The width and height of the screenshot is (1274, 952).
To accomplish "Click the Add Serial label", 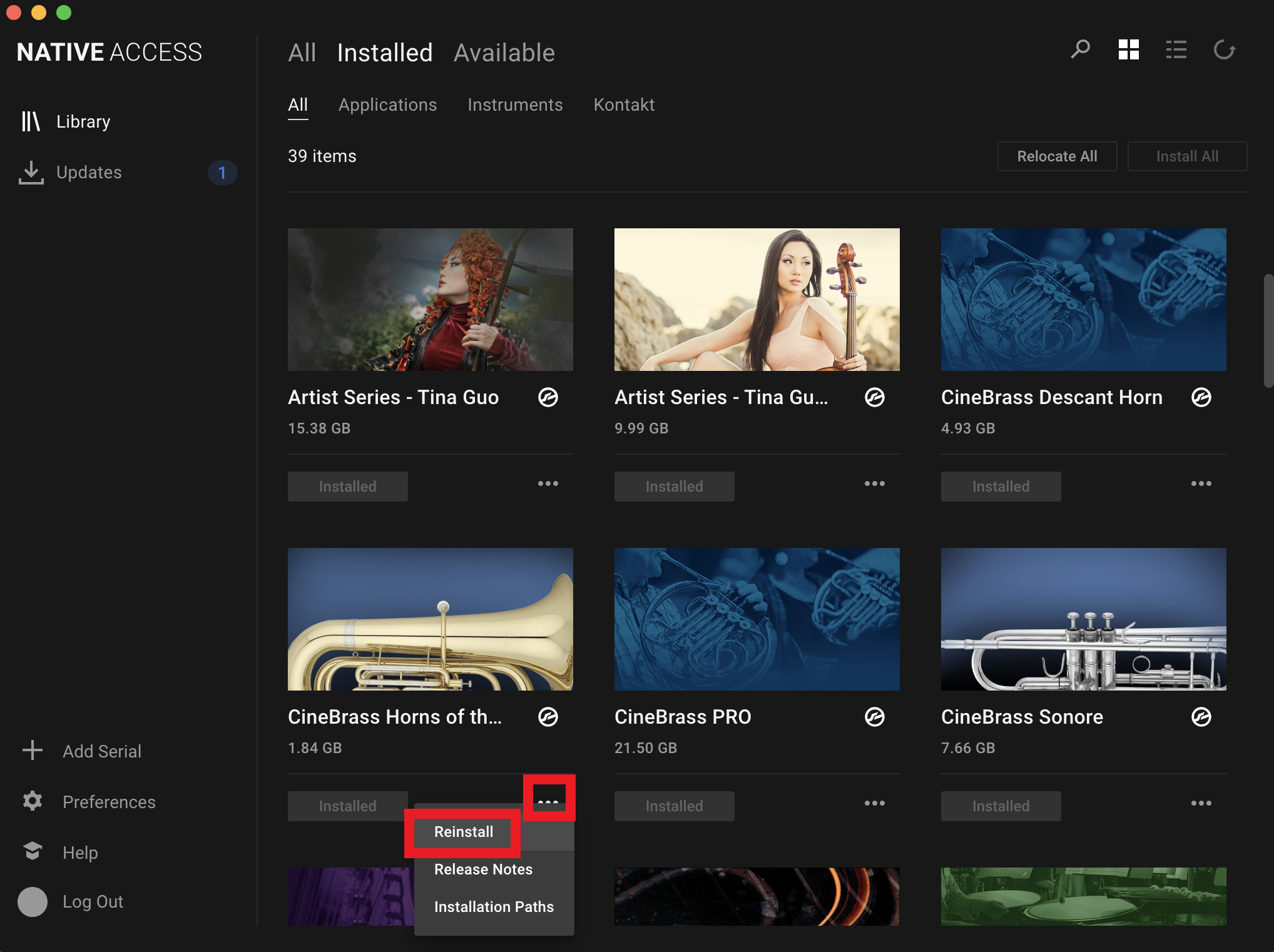I will pos(102,751).
